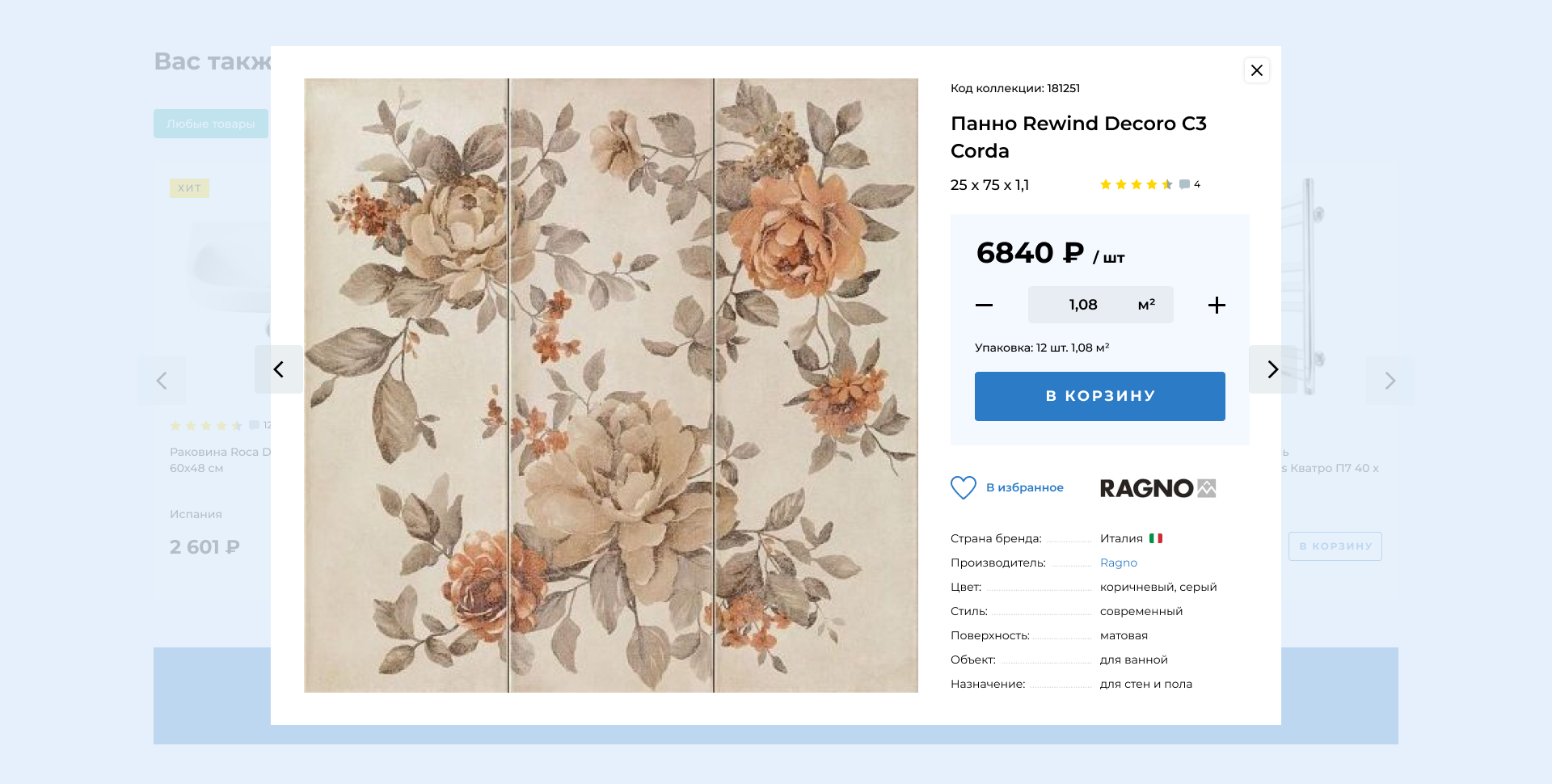
Task: Click the RAGNO brand logo
Action: click(x=1157, y=487)
